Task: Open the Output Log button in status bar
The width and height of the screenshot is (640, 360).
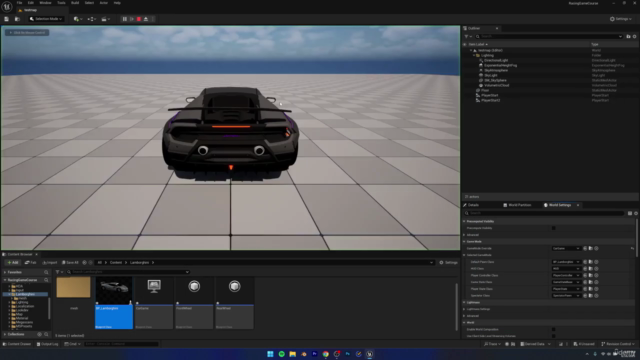Action: pos(48,344)
